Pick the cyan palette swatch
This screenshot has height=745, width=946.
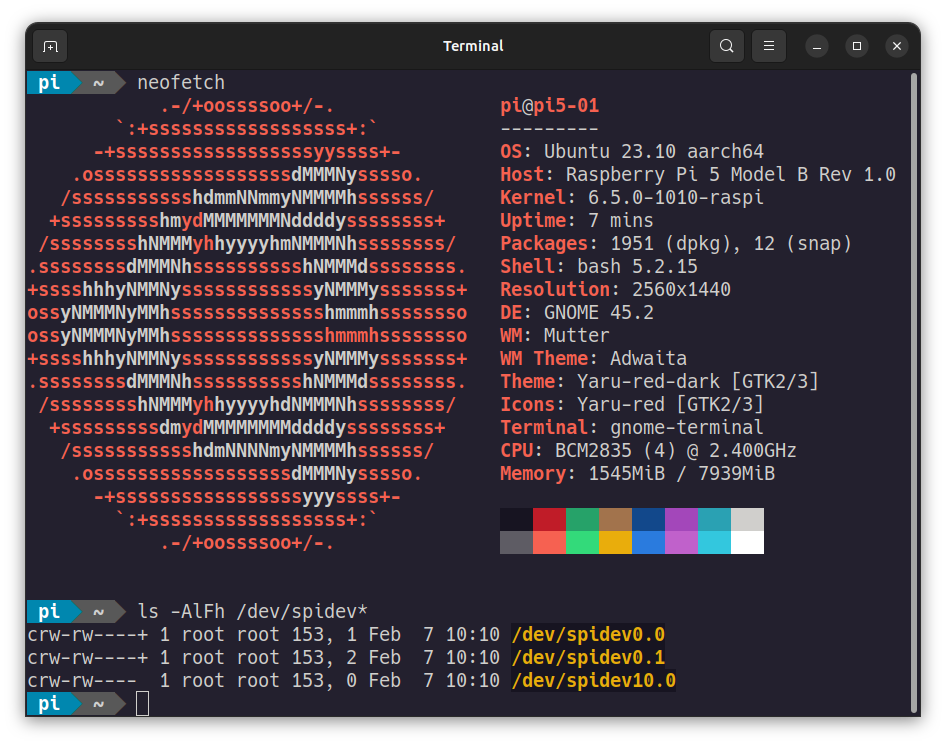[x=714, y=542]
